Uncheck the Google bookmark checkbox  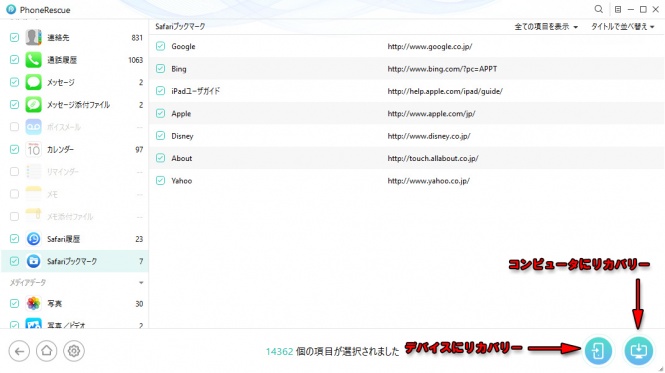click(160, 46)
